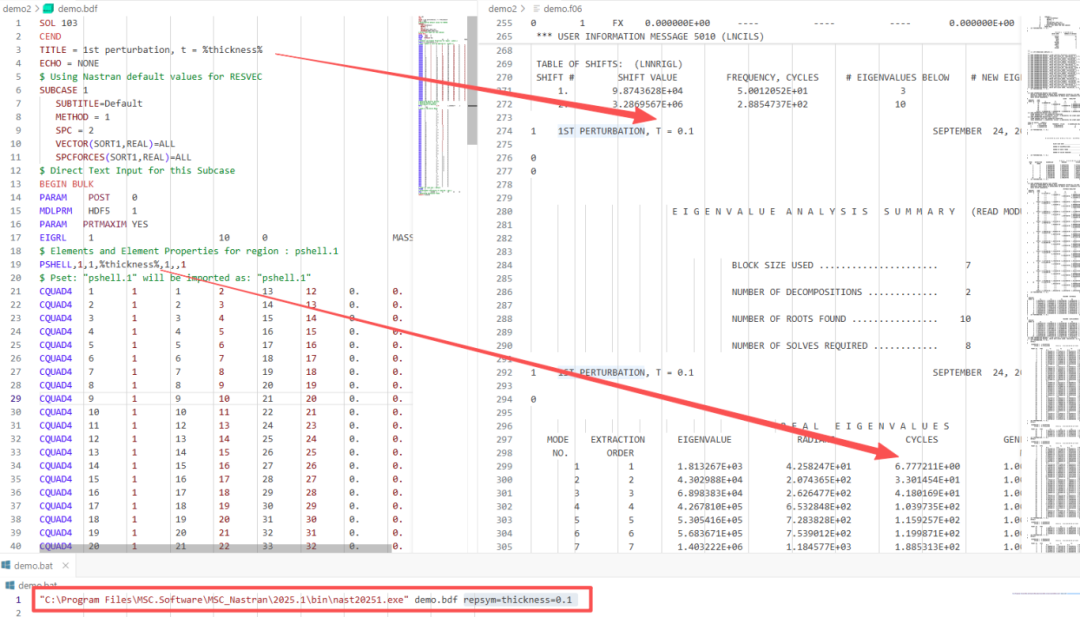Switch to the demo.bat tab
Image resolution: width=1080 pixels, height=617 pixels.
[33, 565]
